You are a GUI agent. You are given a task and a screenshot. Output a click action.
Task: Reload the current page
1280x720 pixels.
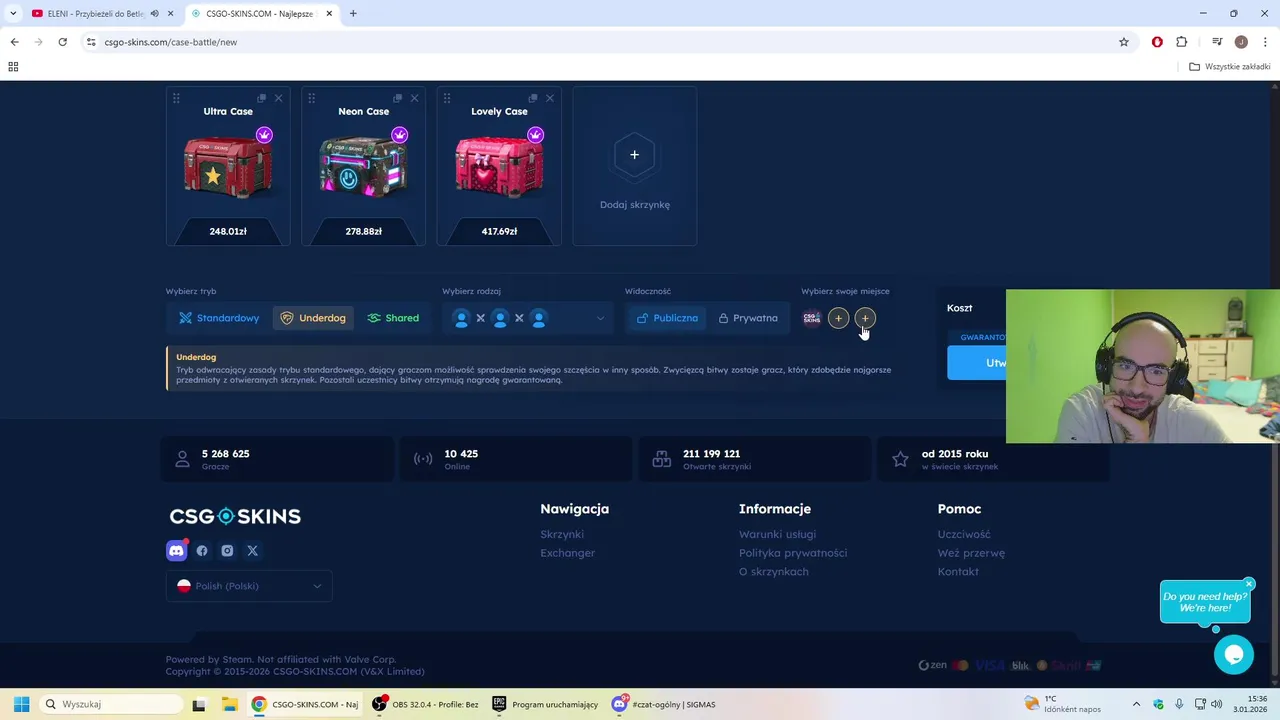click(x=62, y=42)
